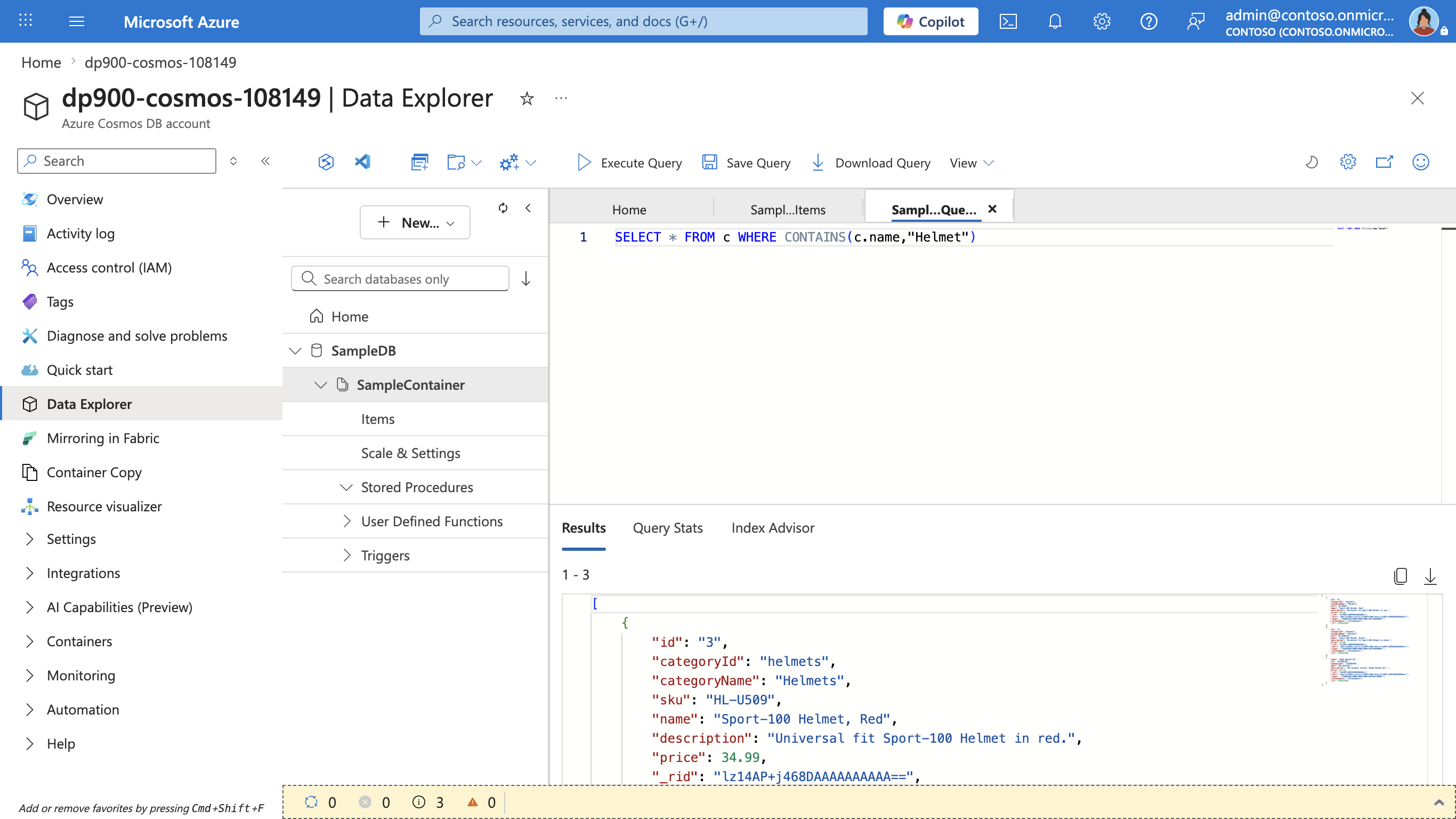Close the Sampl...Que... query tab

pyautogui.click(x=992, y=209)
